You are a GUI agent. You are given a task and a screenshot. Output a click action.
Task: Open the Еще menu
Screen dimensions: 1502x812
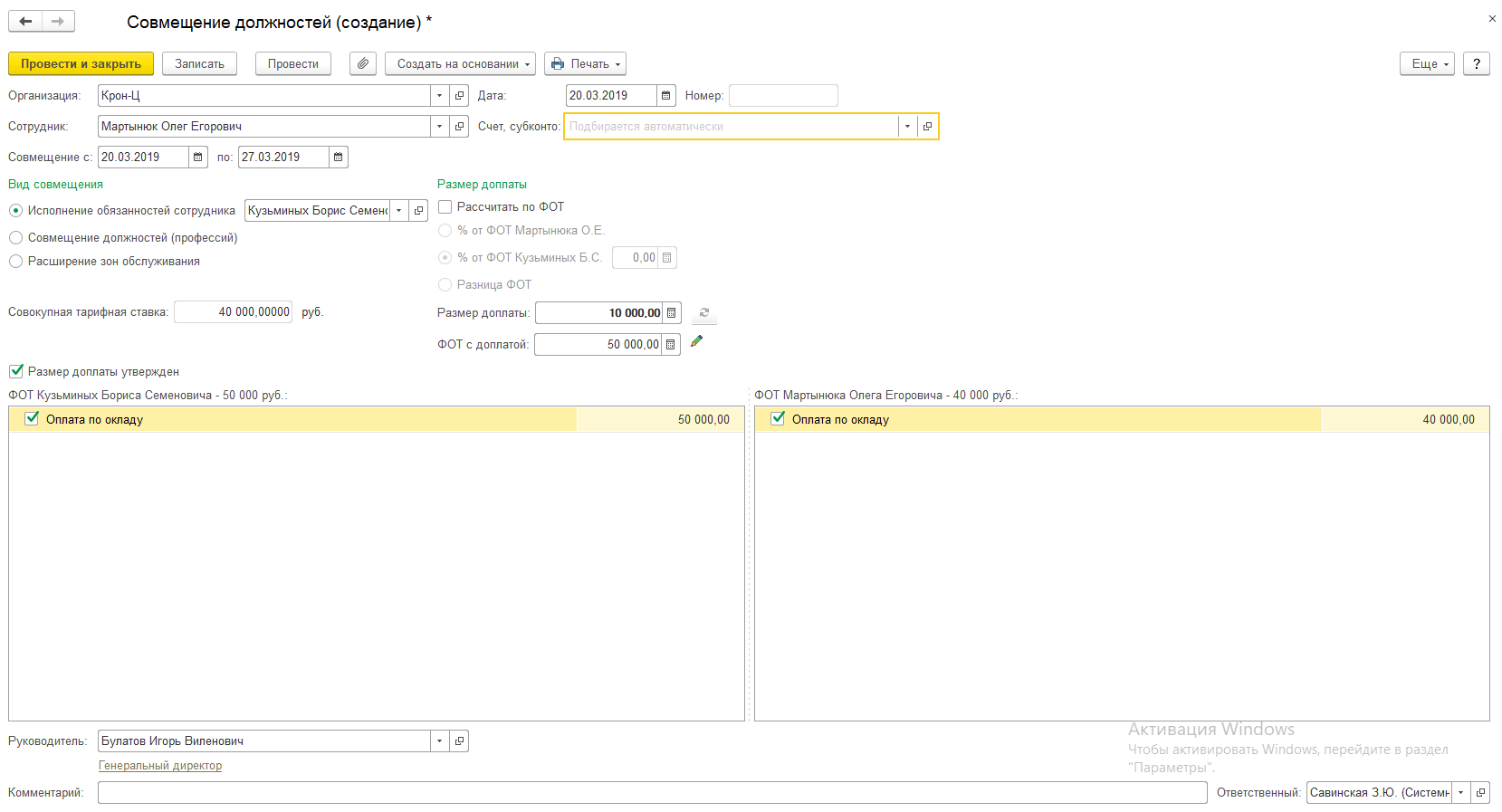tap(1426, 64)
